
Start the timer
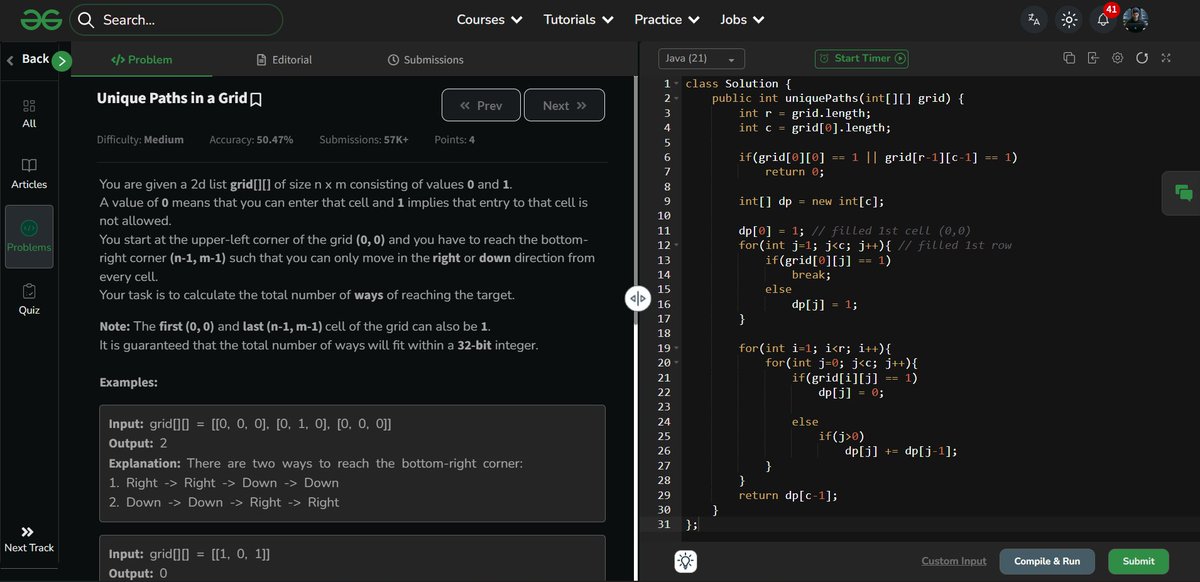tap(861, 58)
